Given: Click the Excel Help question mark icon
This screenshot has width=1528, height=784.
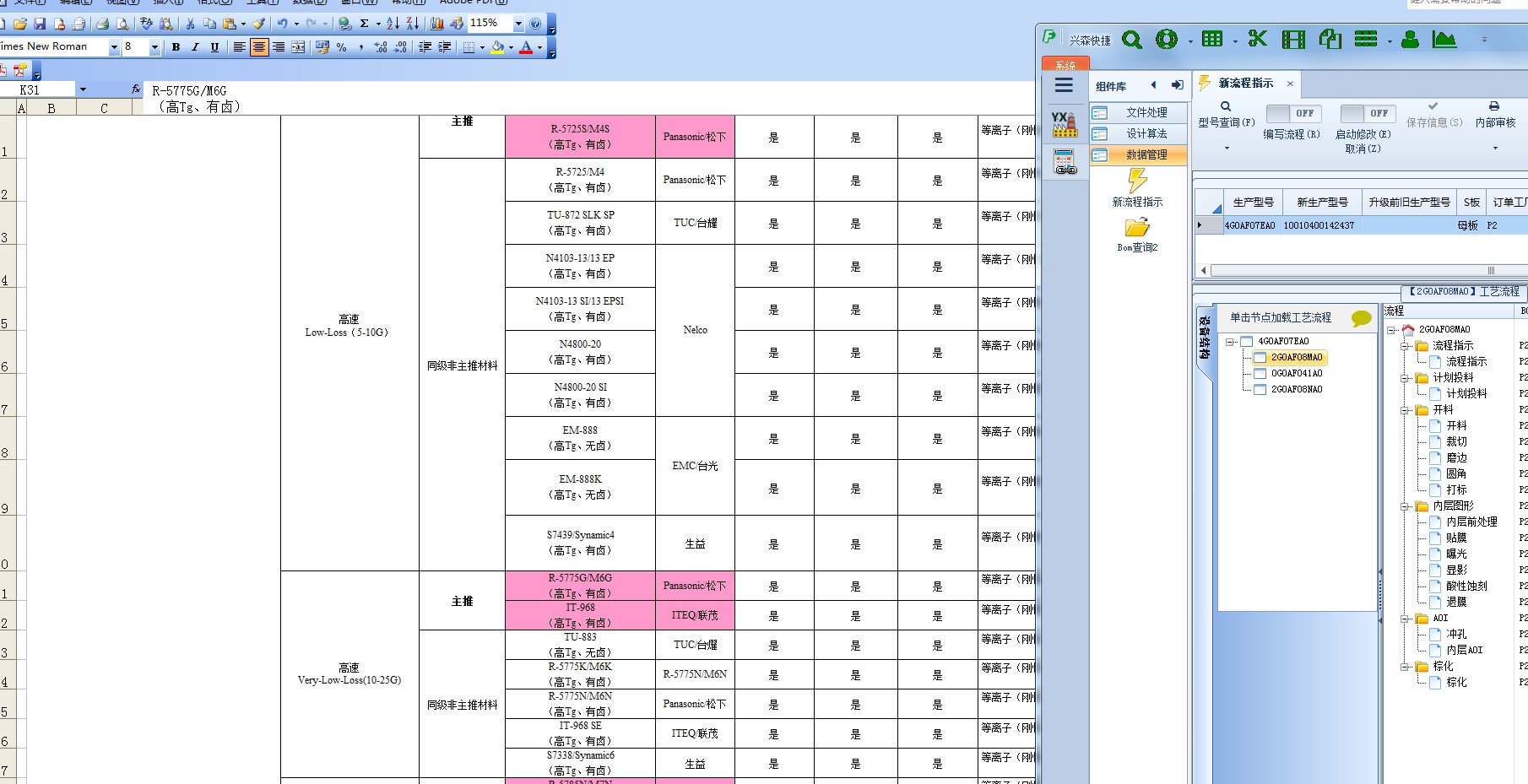Looking at the screenshot, I should coord(535,24).
